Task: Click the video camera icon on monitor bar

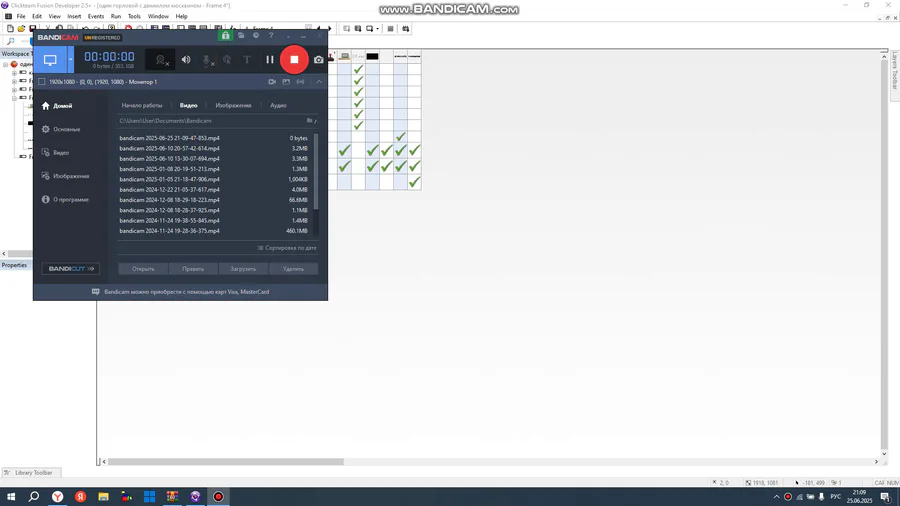Action: 272,82
